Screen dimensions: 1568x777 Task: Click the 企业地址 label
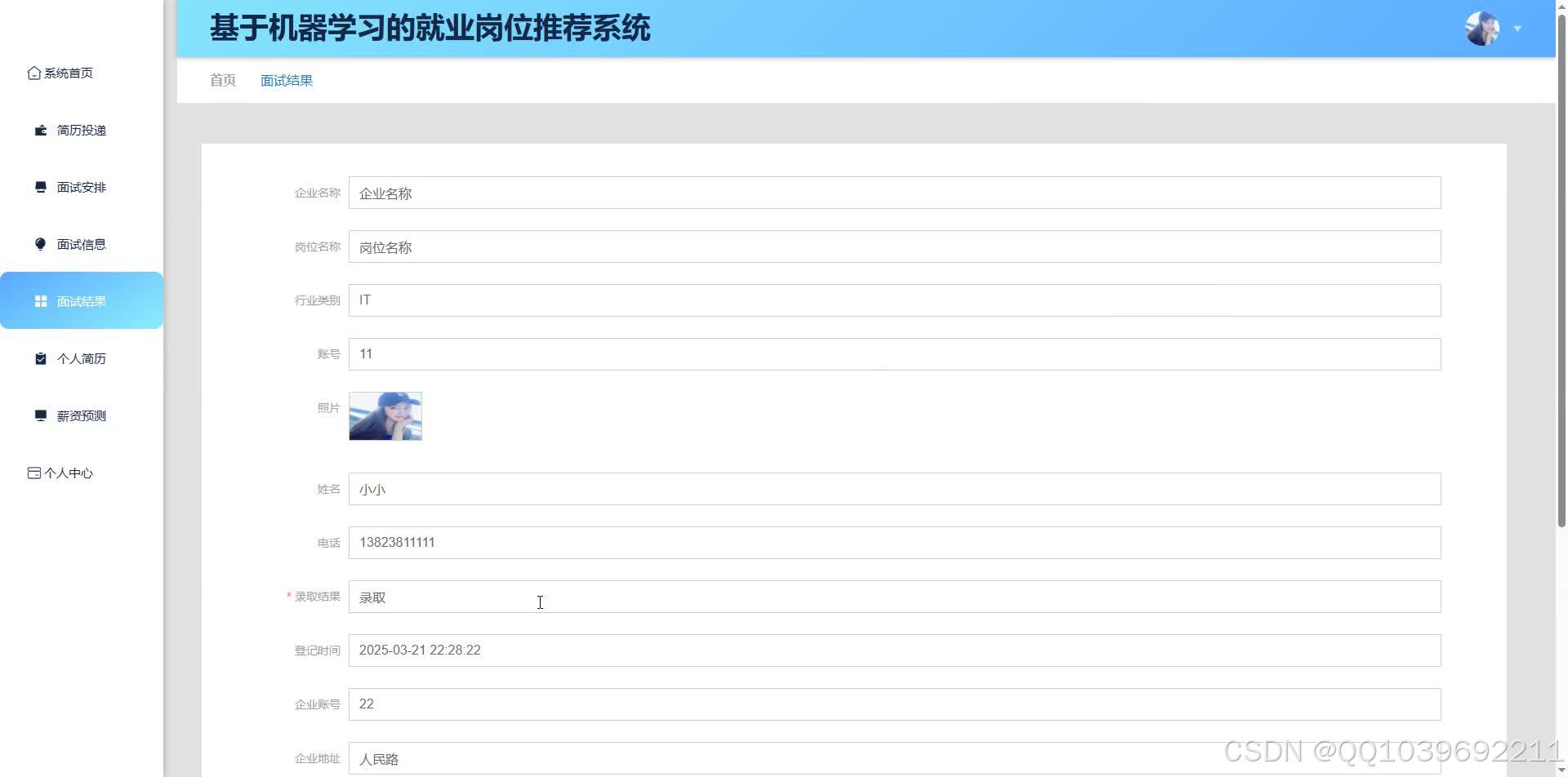tap(318, 758)
